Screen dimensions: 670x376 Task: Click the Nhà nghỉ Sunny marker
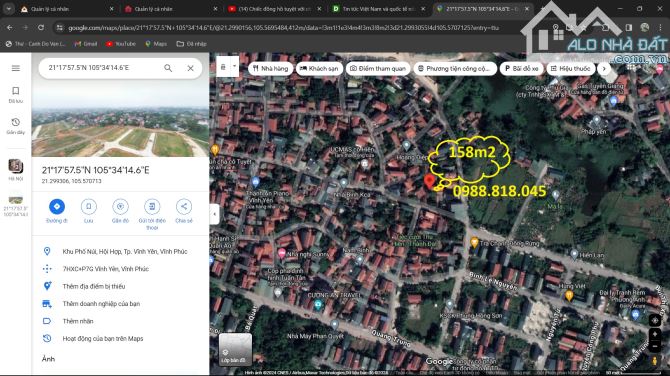click(282, 253)
